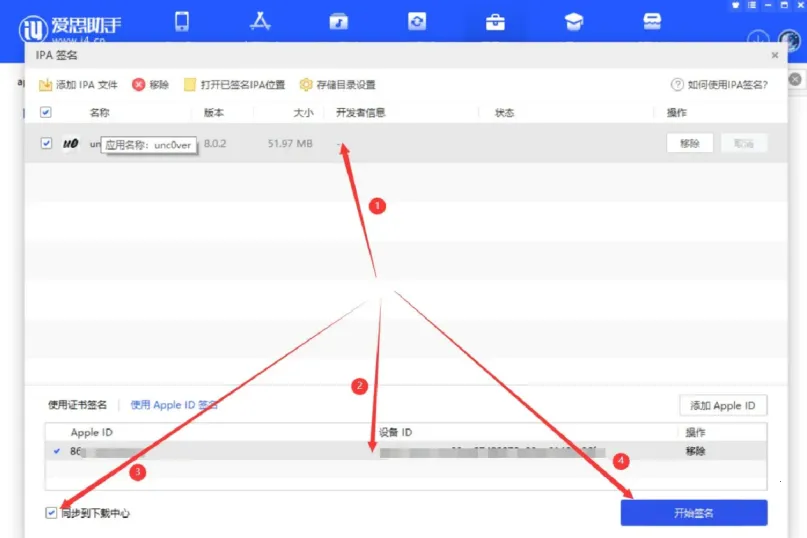The width and height of the screenshot is (807, 538).
Task: Click the 版本 column header
Action: tap(214, 113)
